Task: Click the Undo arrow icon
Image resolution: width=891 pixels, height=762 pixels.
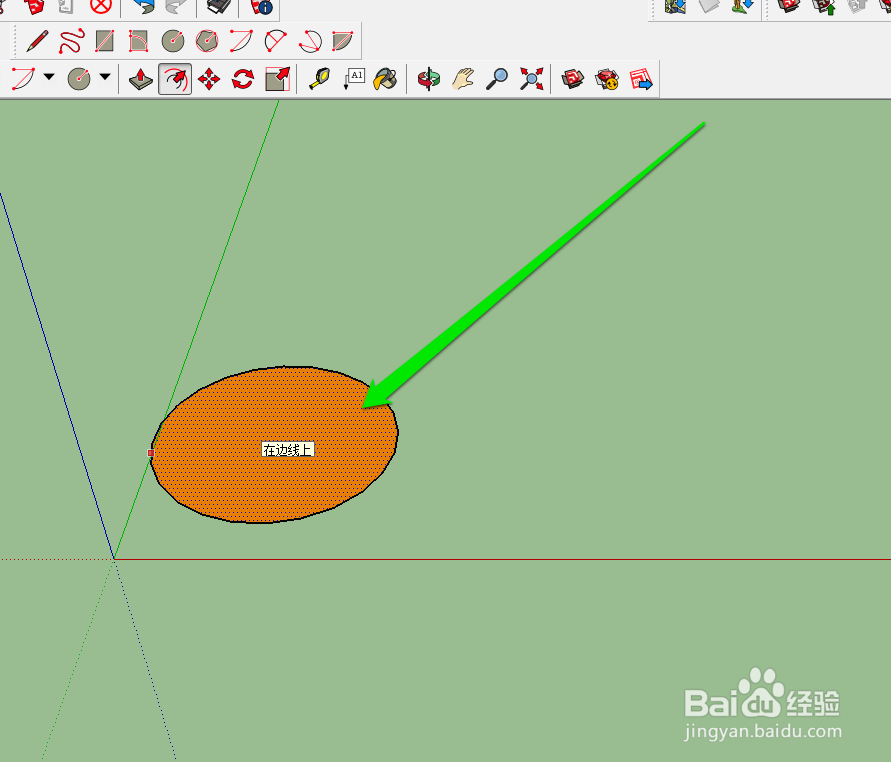Action: click(144, 6)
